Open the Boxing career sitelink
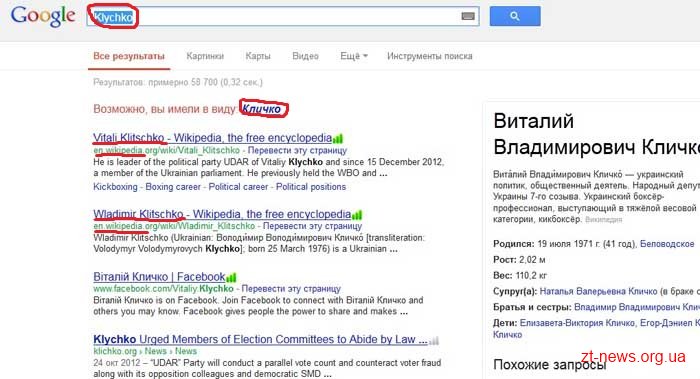The image size is (700, 379). (x=173, y=187)
